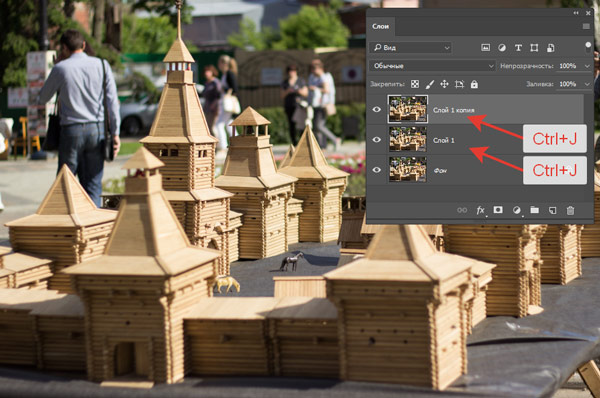This screenshot has height=398, width=600.
Task: Open layer styles fx menu
Action: coord(481,210)
